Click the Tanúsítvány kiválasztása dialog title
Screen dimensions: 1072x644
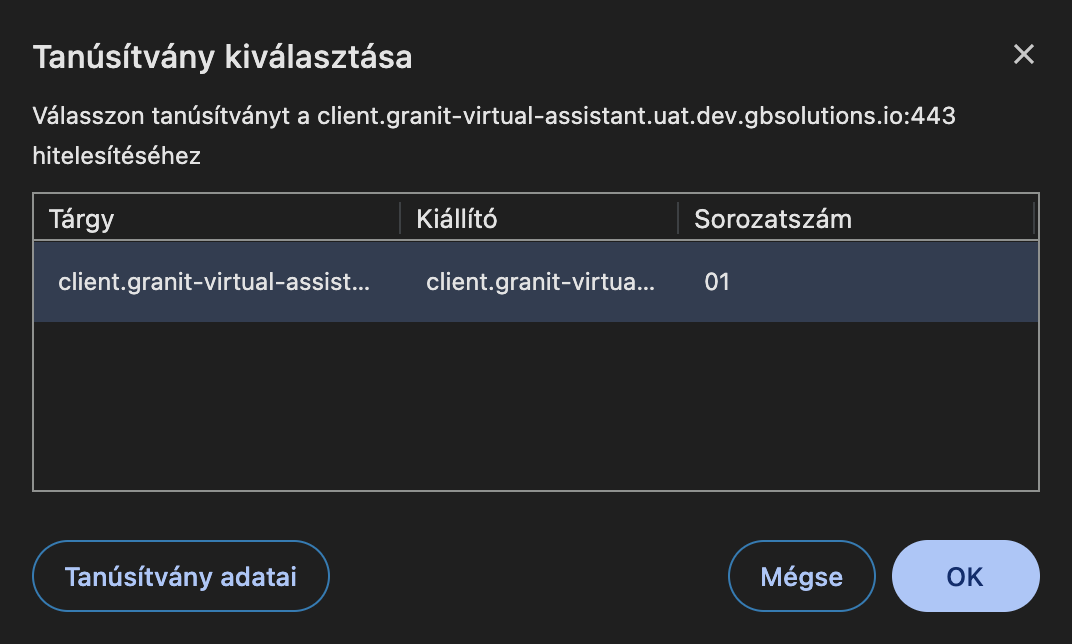[x=222, y=57]
